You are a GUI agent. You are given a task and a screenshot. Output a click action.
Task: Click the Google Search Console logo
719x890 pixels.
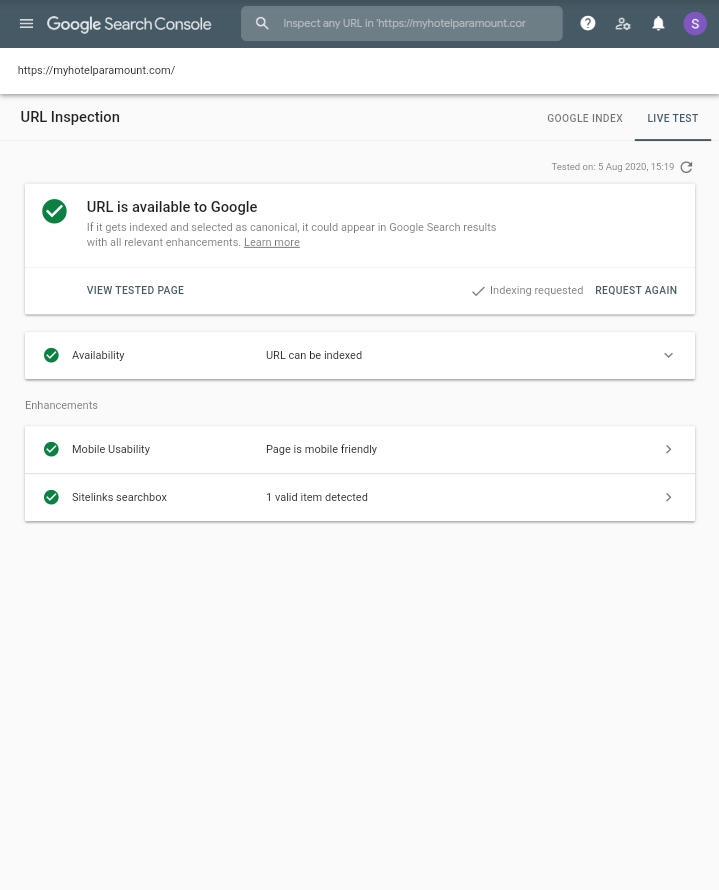click(x=129, y=24)
